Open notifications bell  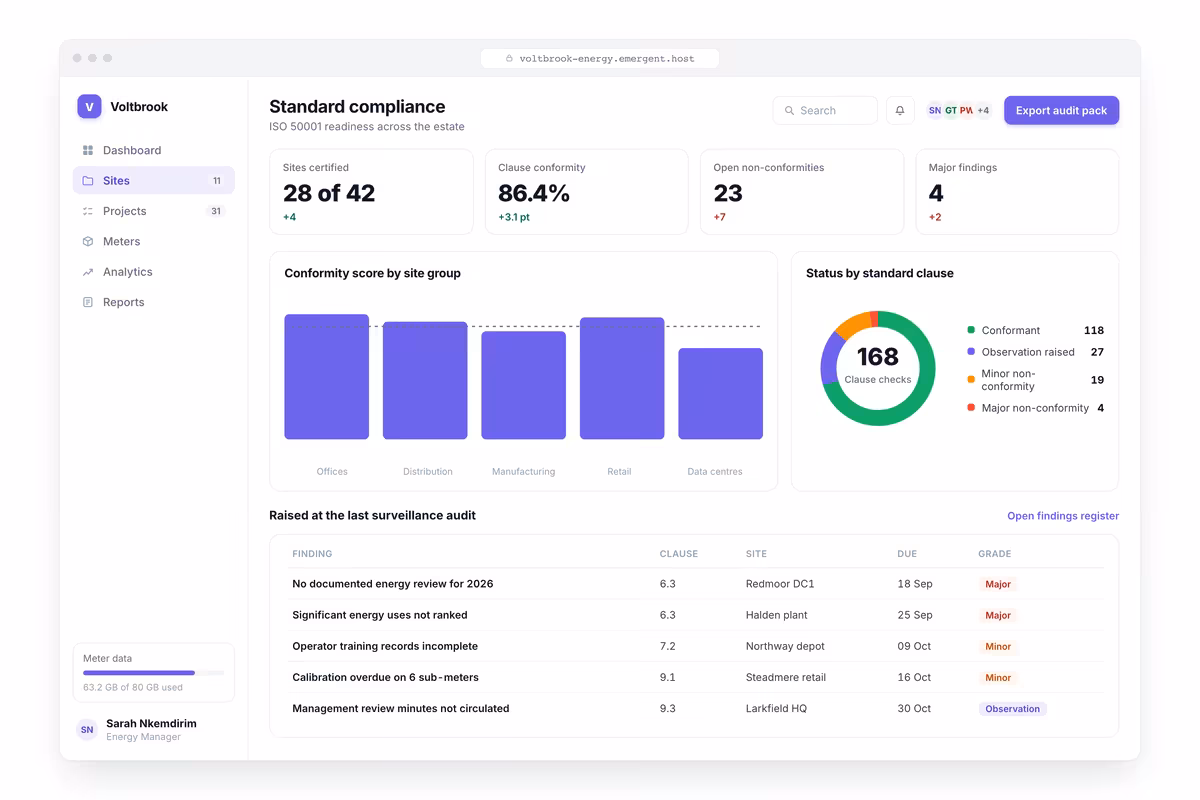pos(900,111)
